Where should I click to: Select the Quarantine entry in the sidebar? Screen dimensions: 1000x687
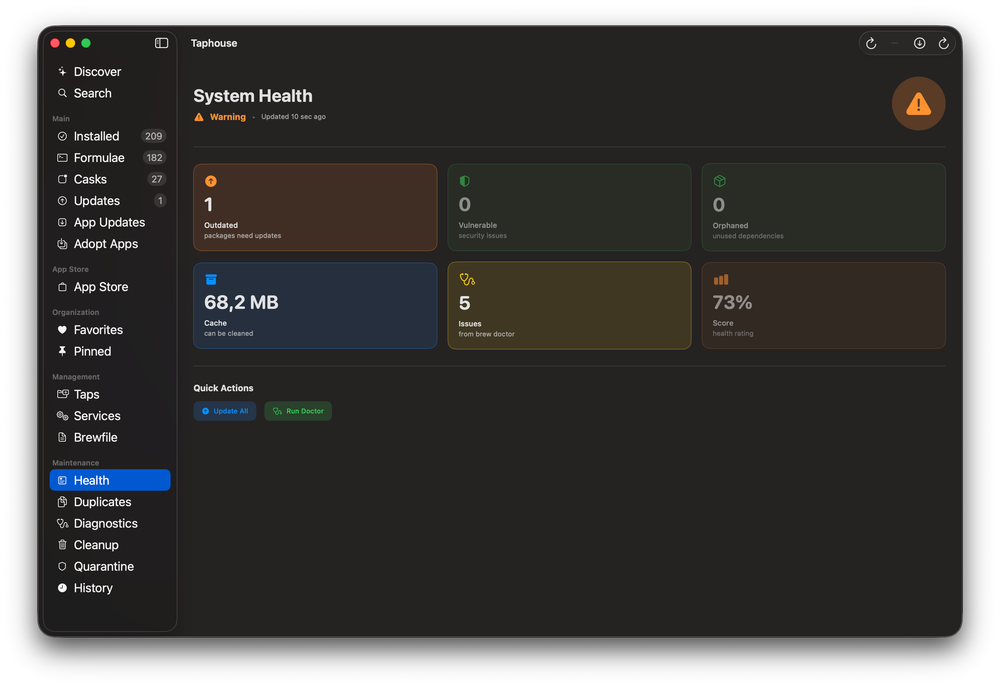click(104, 566)
